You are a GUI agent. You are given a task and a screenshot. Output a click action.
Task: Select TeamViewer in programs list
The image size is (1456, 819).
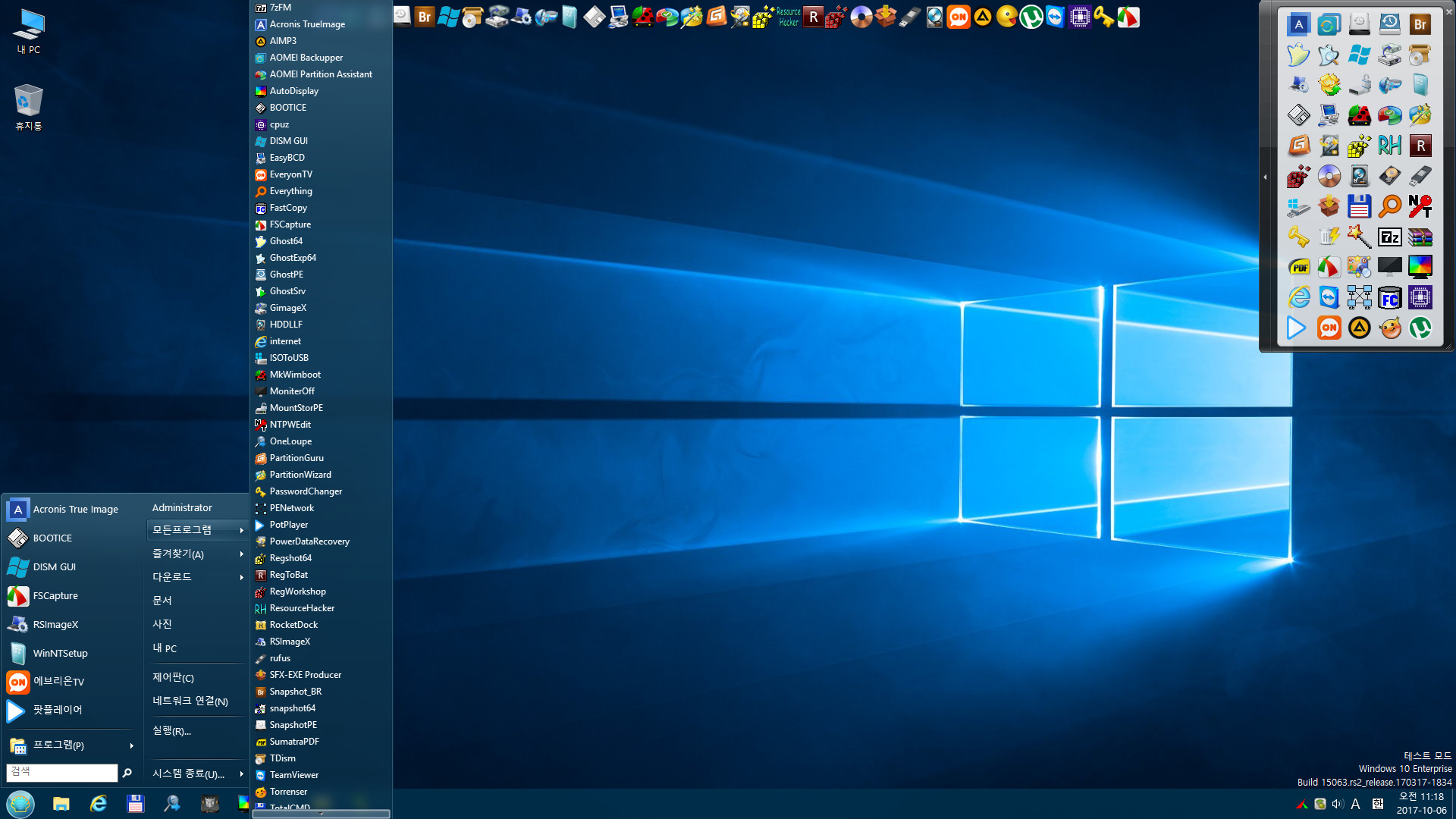(x=322, y=775)
